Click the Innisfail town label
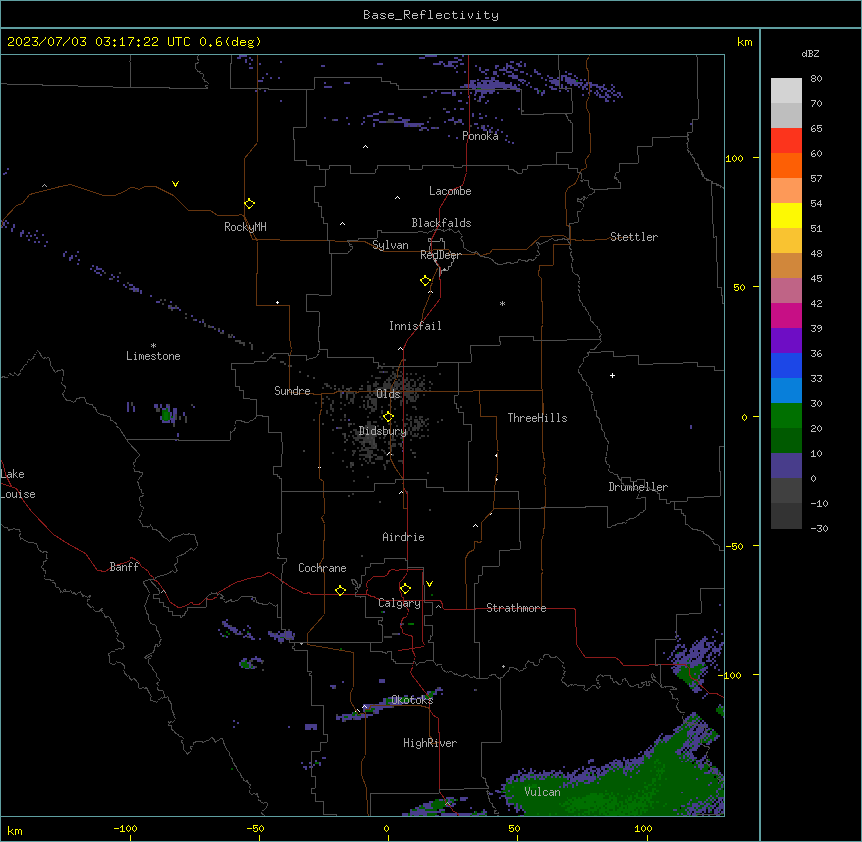 point(415,326)
